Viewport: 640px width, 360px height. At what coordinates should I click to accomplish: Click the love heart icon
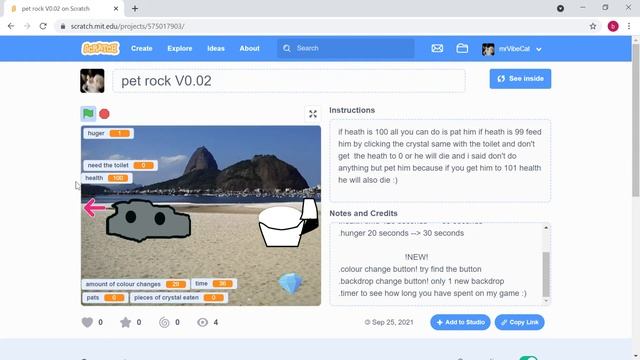(87, 322)
